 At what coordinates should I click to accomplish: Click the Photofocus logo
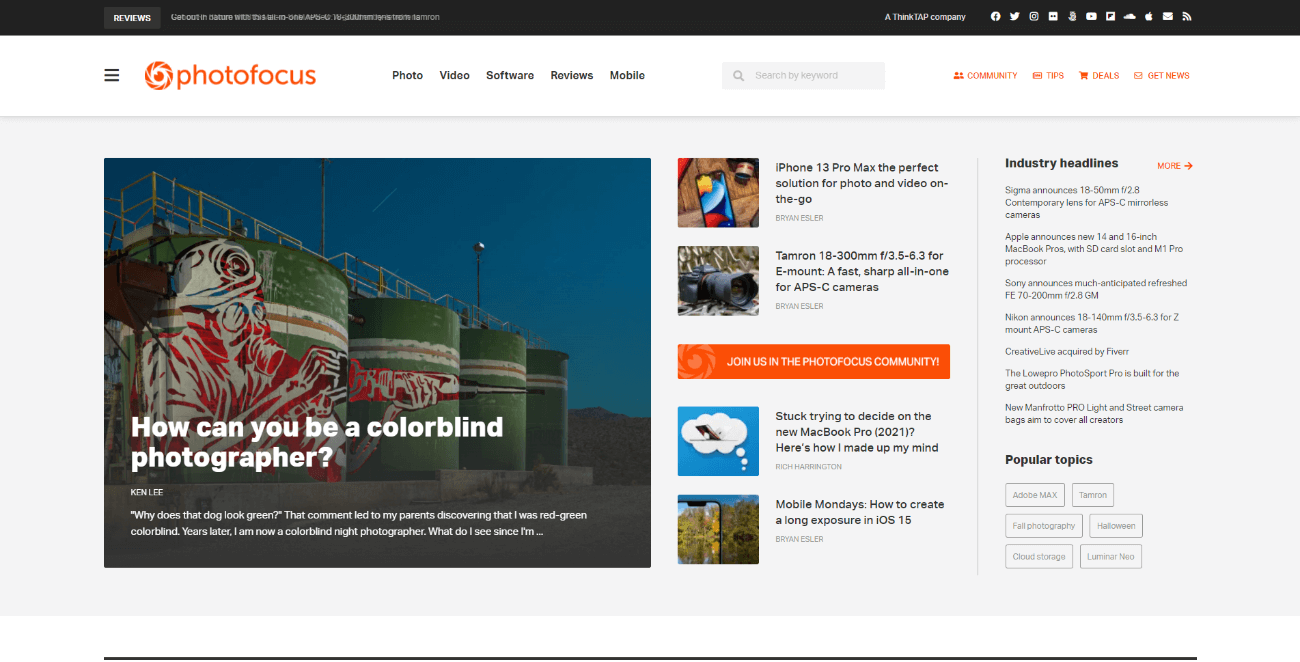[230, 76]
